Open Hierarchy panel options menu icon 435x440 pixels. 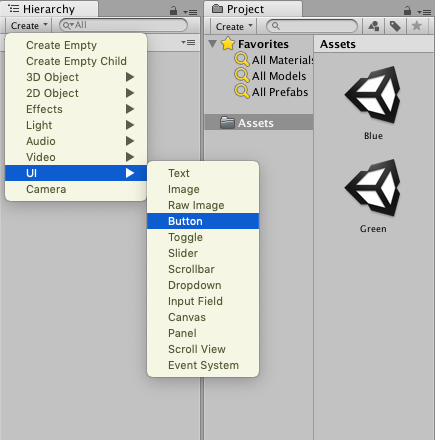click(x=190, y=12)
